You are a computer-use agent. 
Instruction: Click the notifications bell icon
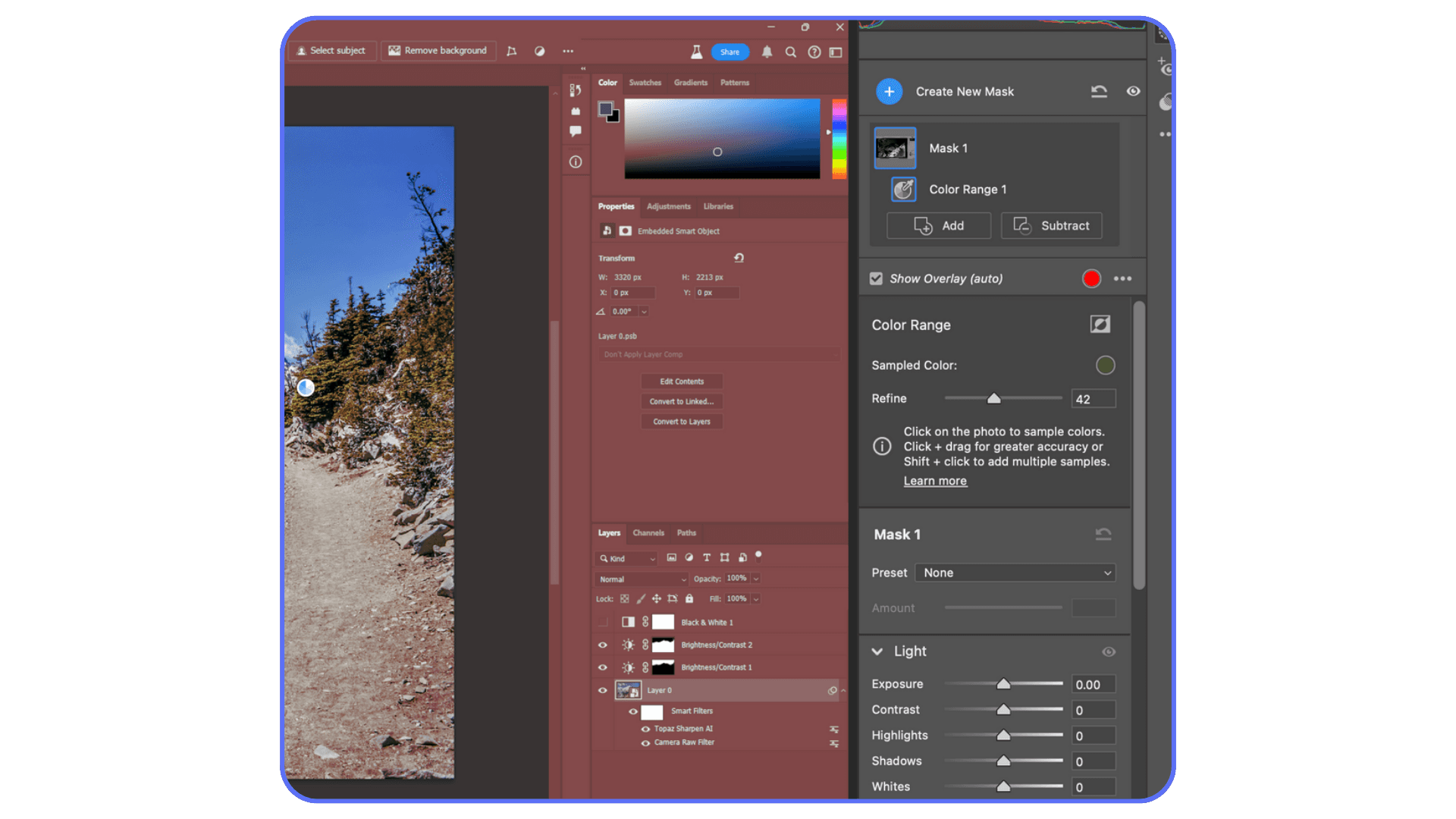point(767,52)
